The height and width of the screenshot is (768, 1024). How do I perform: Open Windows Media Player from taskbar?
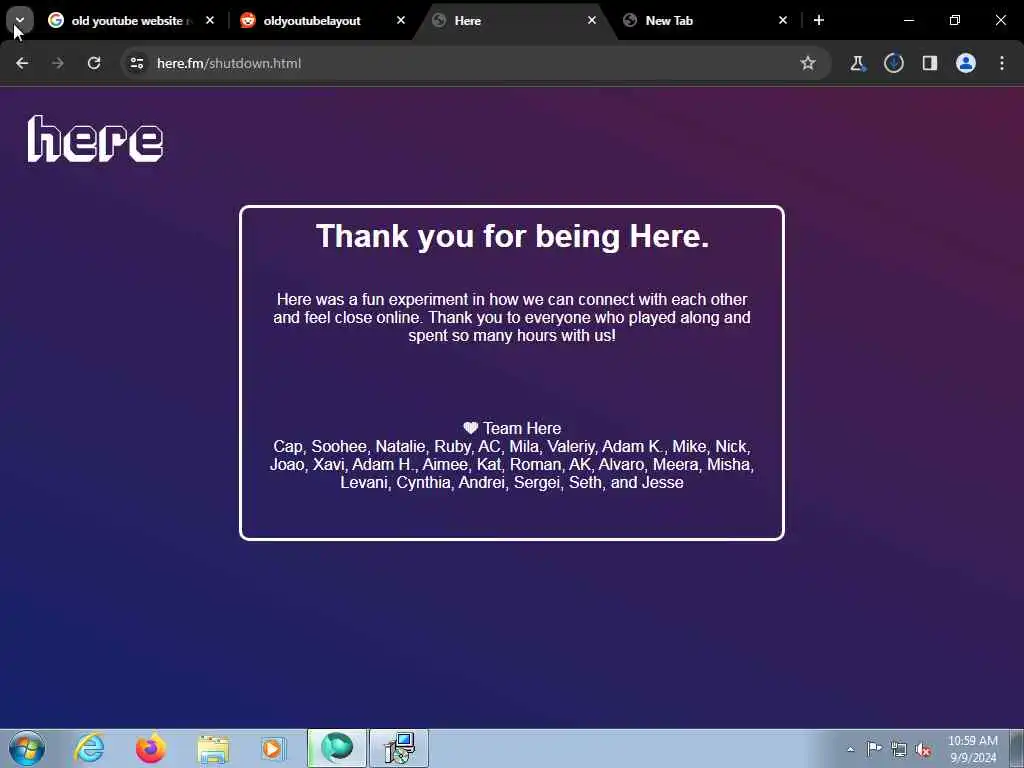(x=274, y=748)
